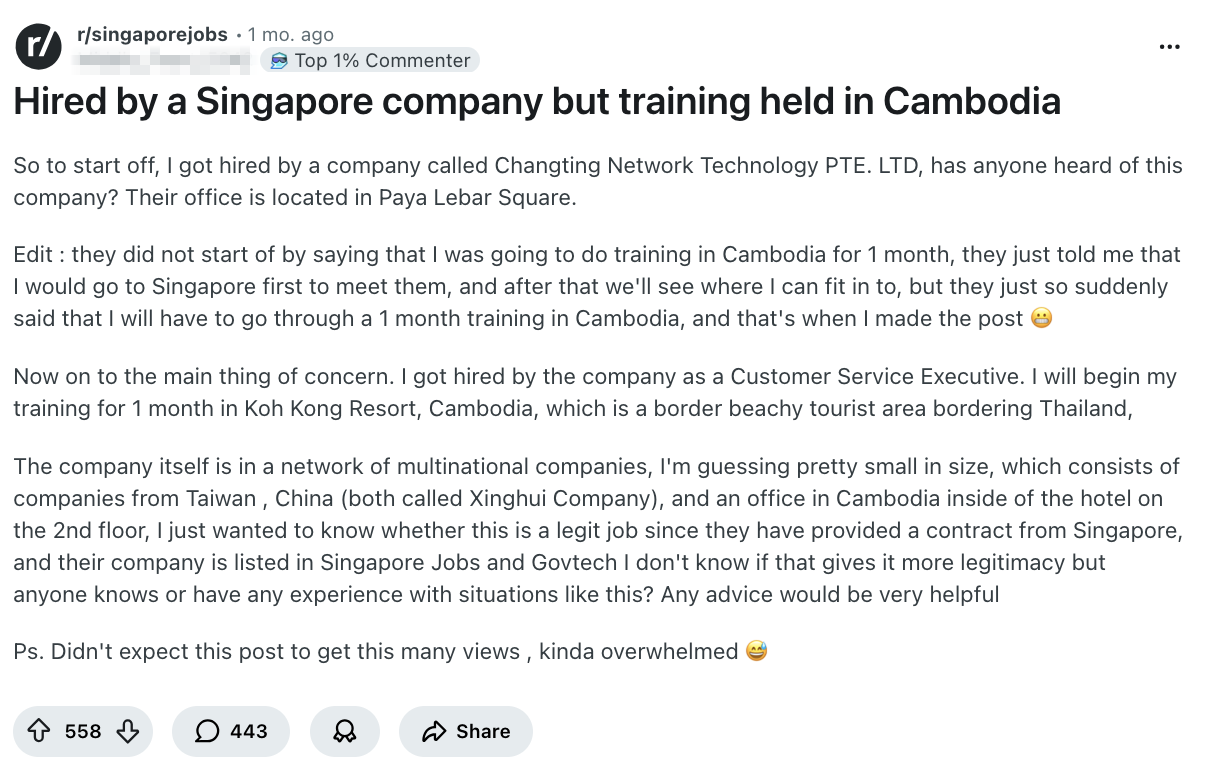Screen dimensions: 1220x780
Task: Open the three-dot post options menu
Action: pyautogui.click(x=1169, y=47)
